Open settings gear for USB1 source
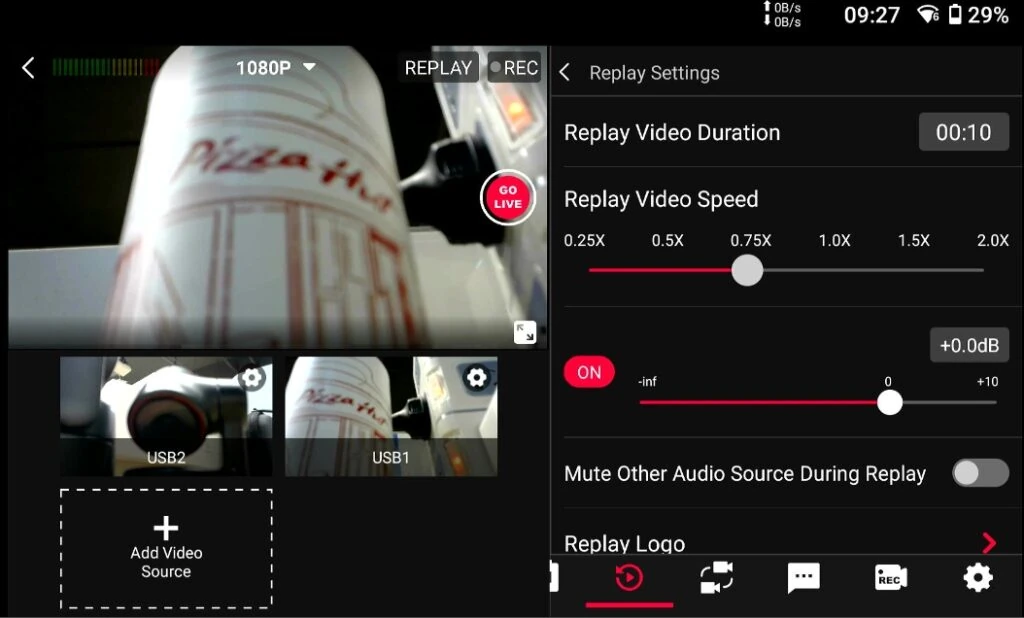 click(477, 377)
